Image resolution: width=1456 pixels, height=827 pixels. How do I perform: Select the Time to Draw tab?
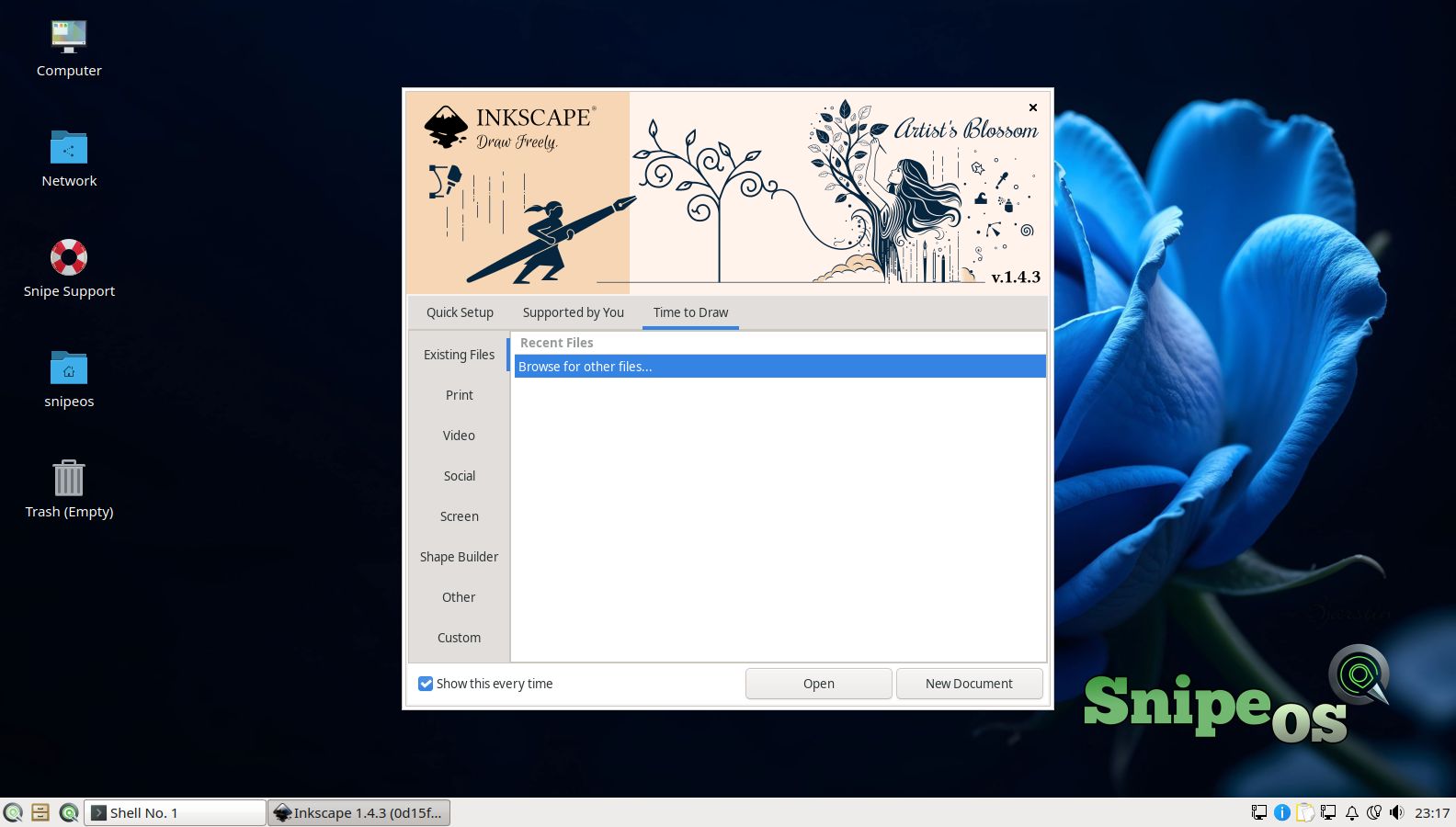coord(690,312)
